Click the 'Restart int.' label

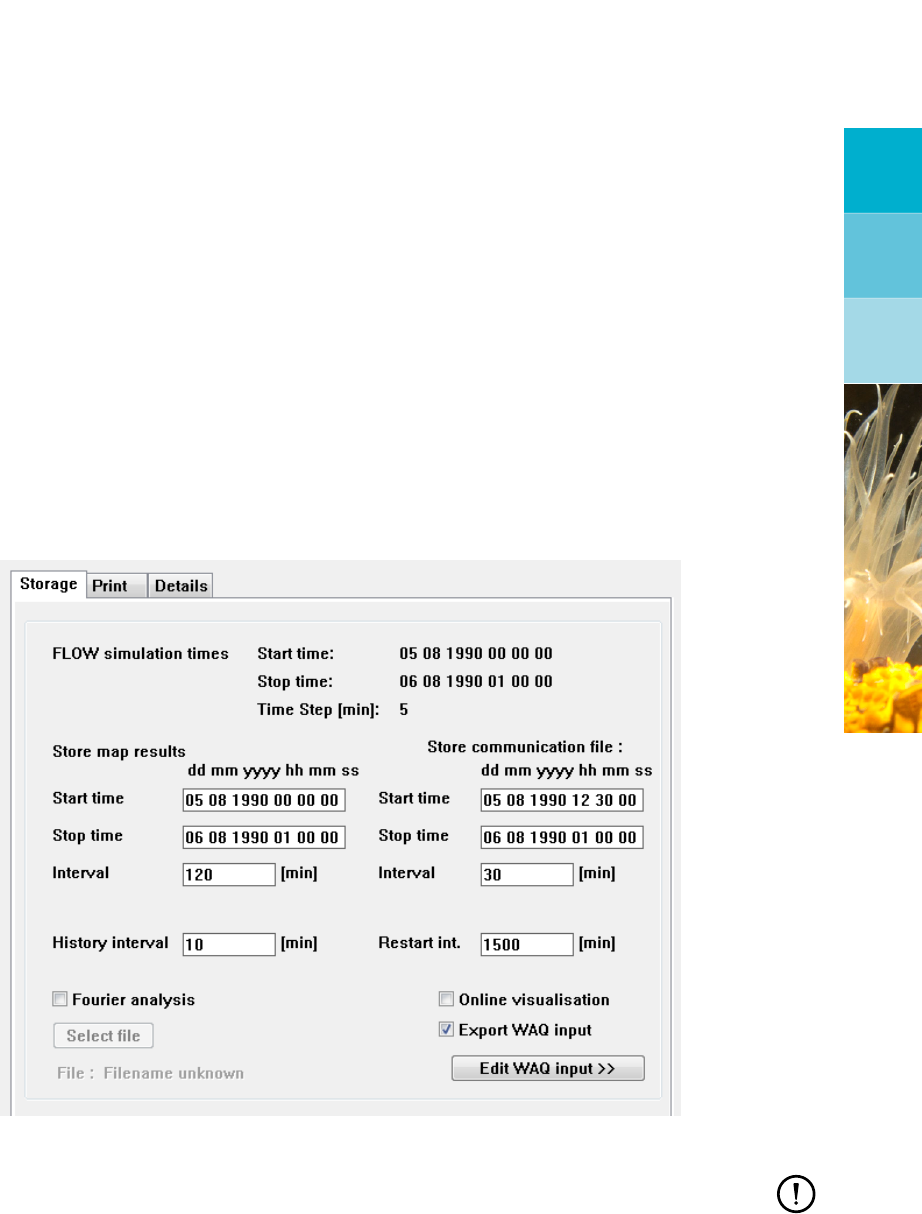coord(419,943)
